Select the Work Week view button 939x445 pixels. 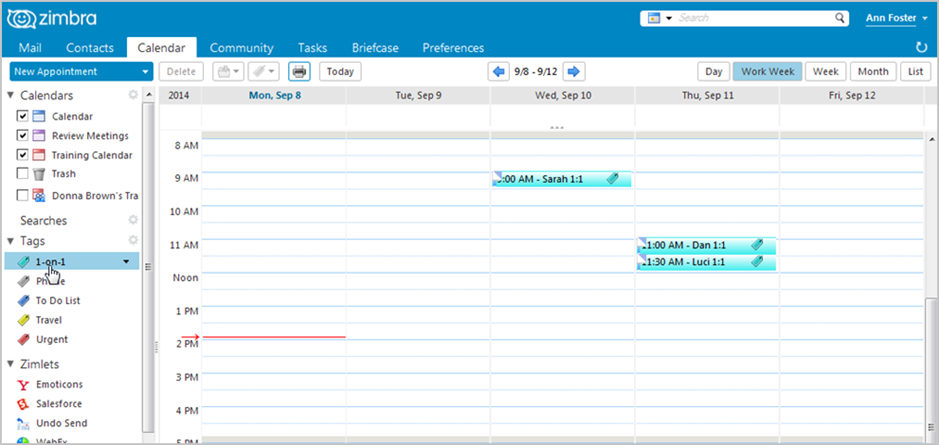768,72
